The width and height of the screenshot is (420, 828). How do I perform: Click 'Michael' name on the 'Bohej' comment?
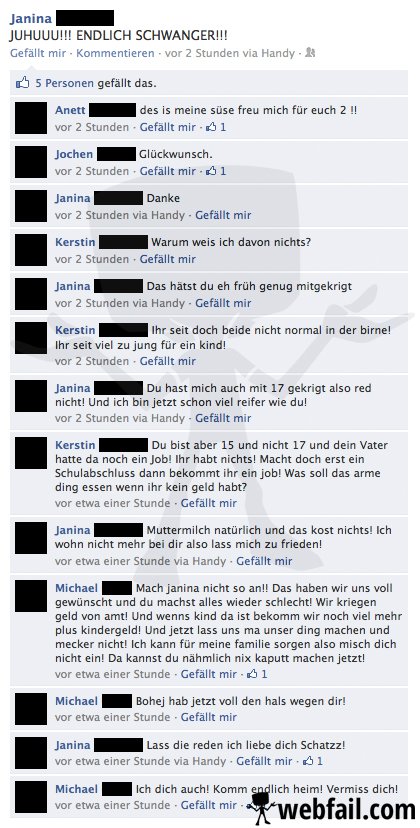tap(77, 701)
